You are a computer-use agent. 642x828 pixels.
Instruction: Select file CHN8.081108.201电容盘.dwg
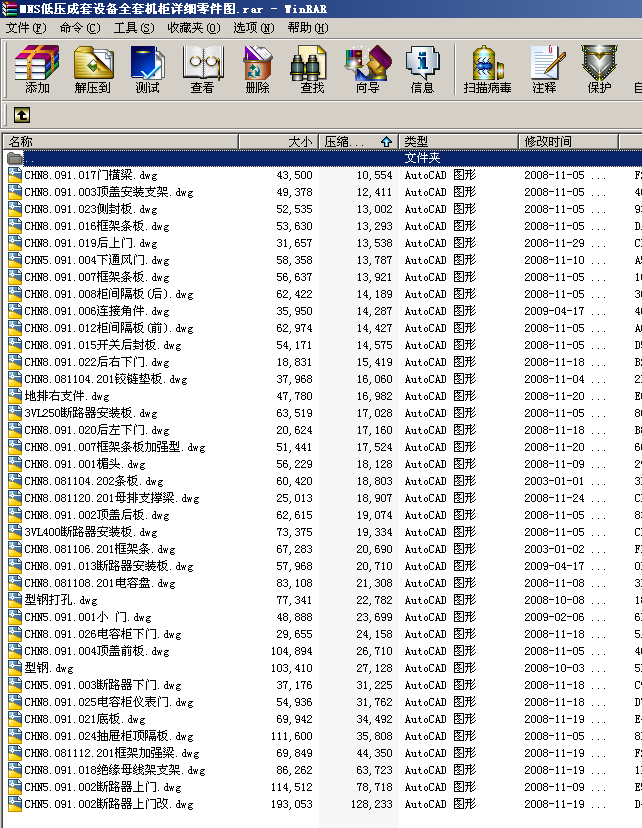click(100, 583)
